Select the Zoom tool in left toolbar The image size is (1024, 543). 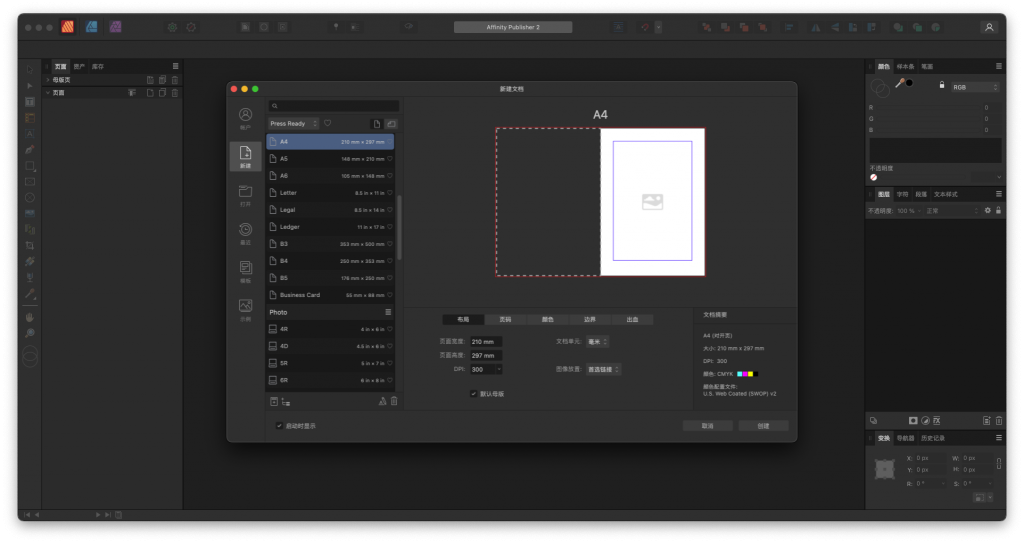pyautogui.click(x=29, y=333)
